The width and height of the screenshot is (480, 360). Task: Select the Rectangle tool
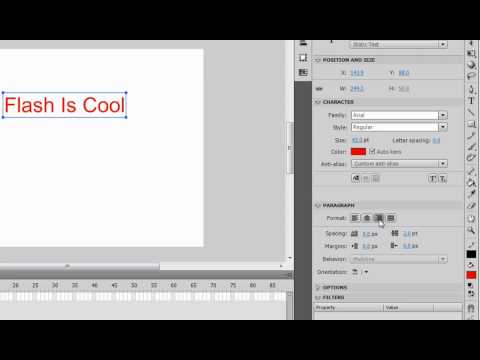pos(471,124)
